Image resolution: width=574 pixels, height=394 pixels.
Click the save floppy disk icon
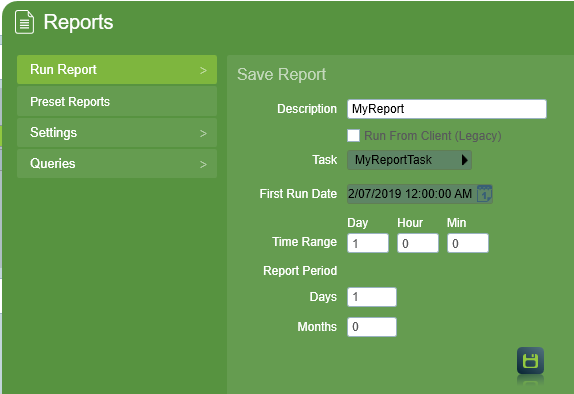(530, 361)
